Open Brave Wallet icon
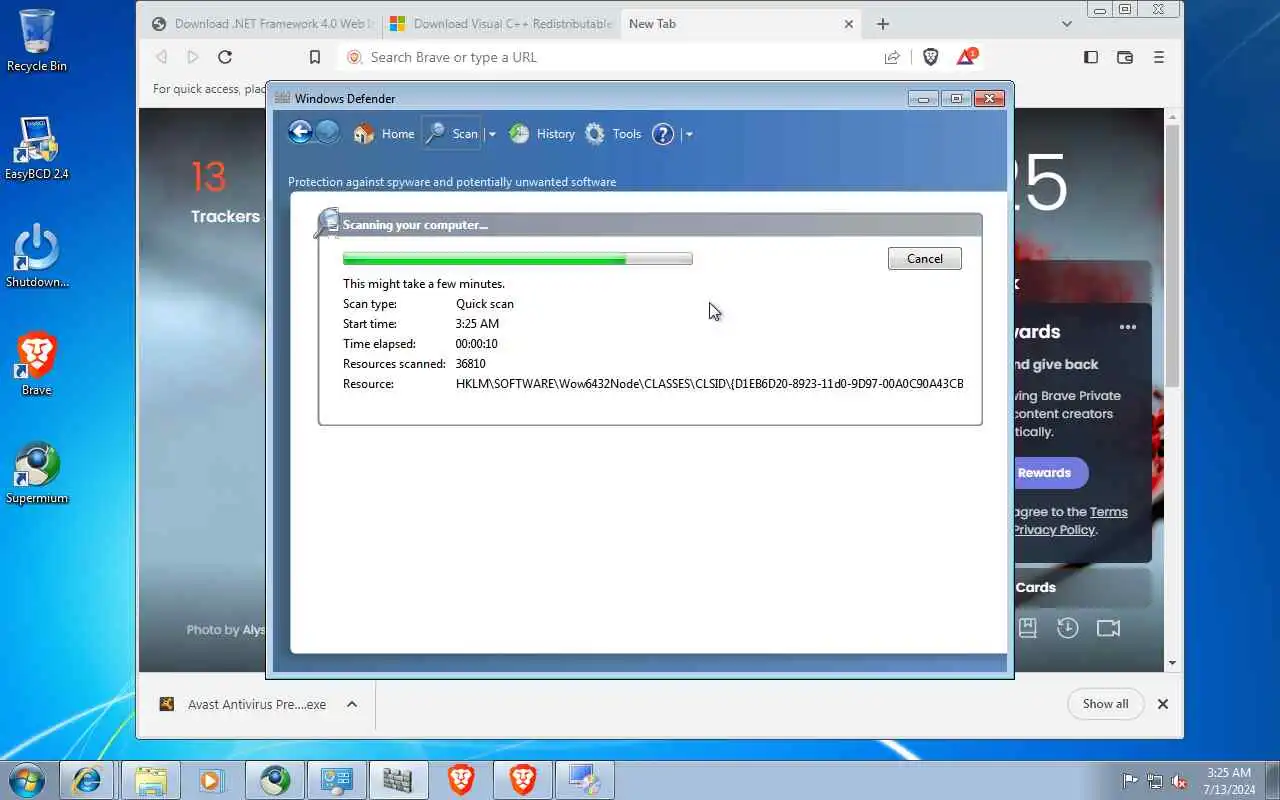Image resolution: width=1280 pixels, height=800 pixels. point(1125,57)
